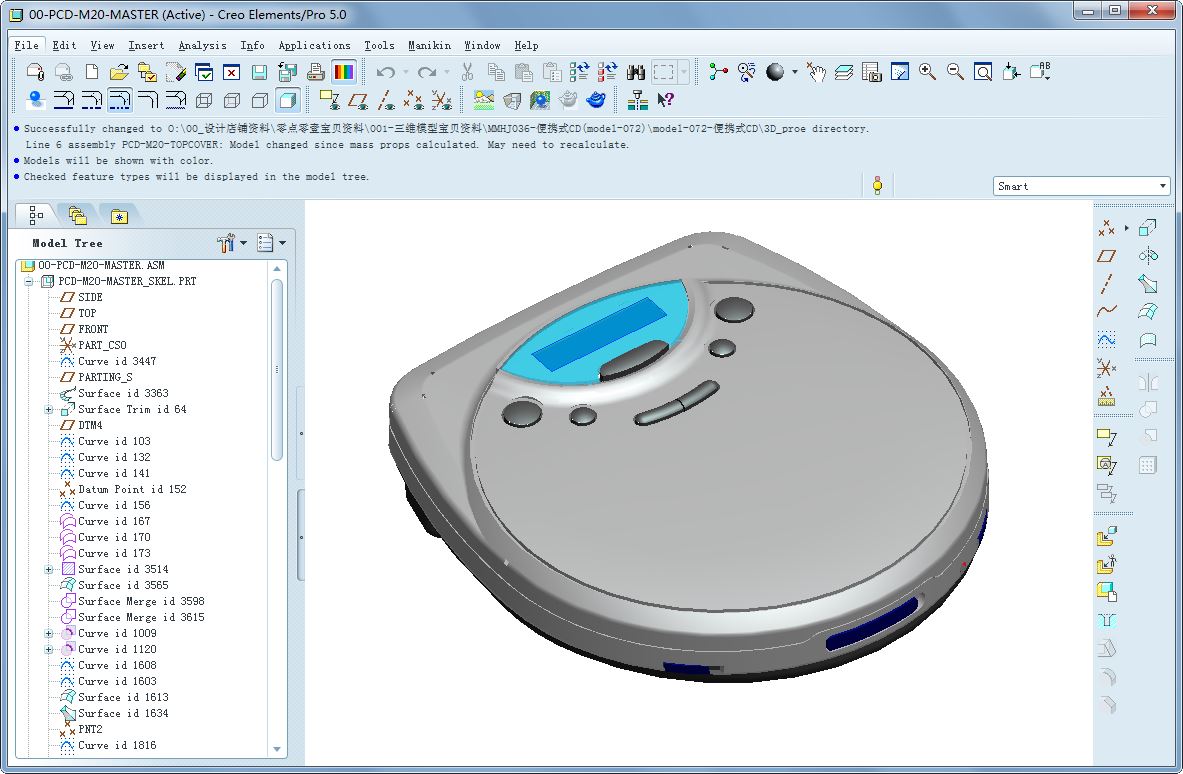This screenshot has height=774, width=1183.
Task: Select Curve id 3447 in model tree
Action: pyautogui.click(x=117, y=361)
